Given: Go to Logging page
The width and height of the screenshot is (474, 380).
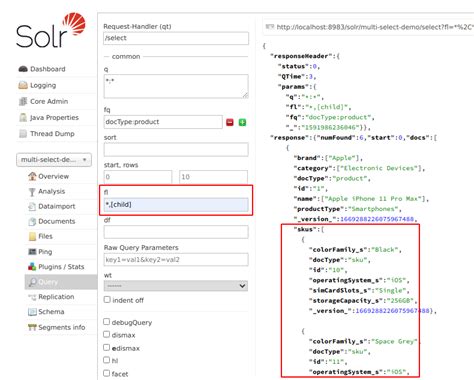Looking at the screenshot, I should point(43,85).
